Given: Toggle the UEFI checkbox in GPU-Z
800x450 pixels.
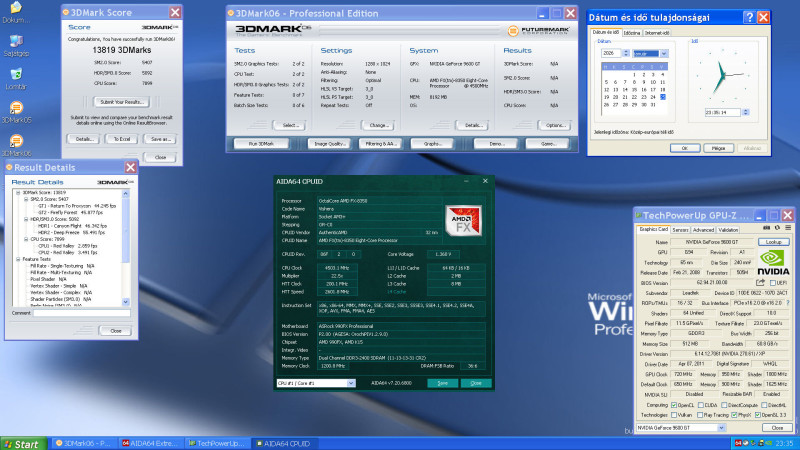Looking at the screenshot, I should [x=772, y=283].
